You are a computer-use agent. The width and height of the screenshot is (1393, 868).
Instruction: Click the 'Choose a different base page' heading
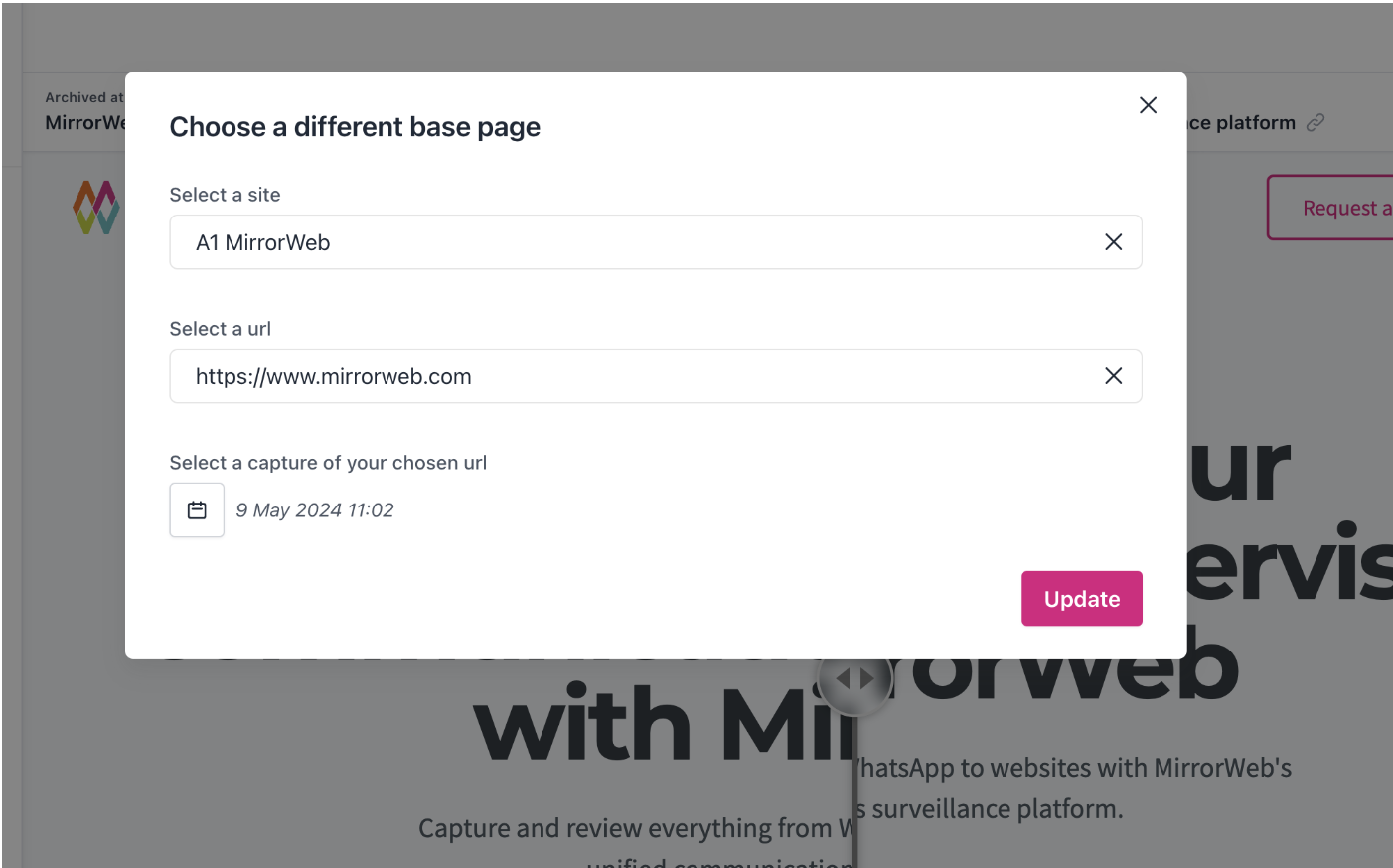click(355, 127)
